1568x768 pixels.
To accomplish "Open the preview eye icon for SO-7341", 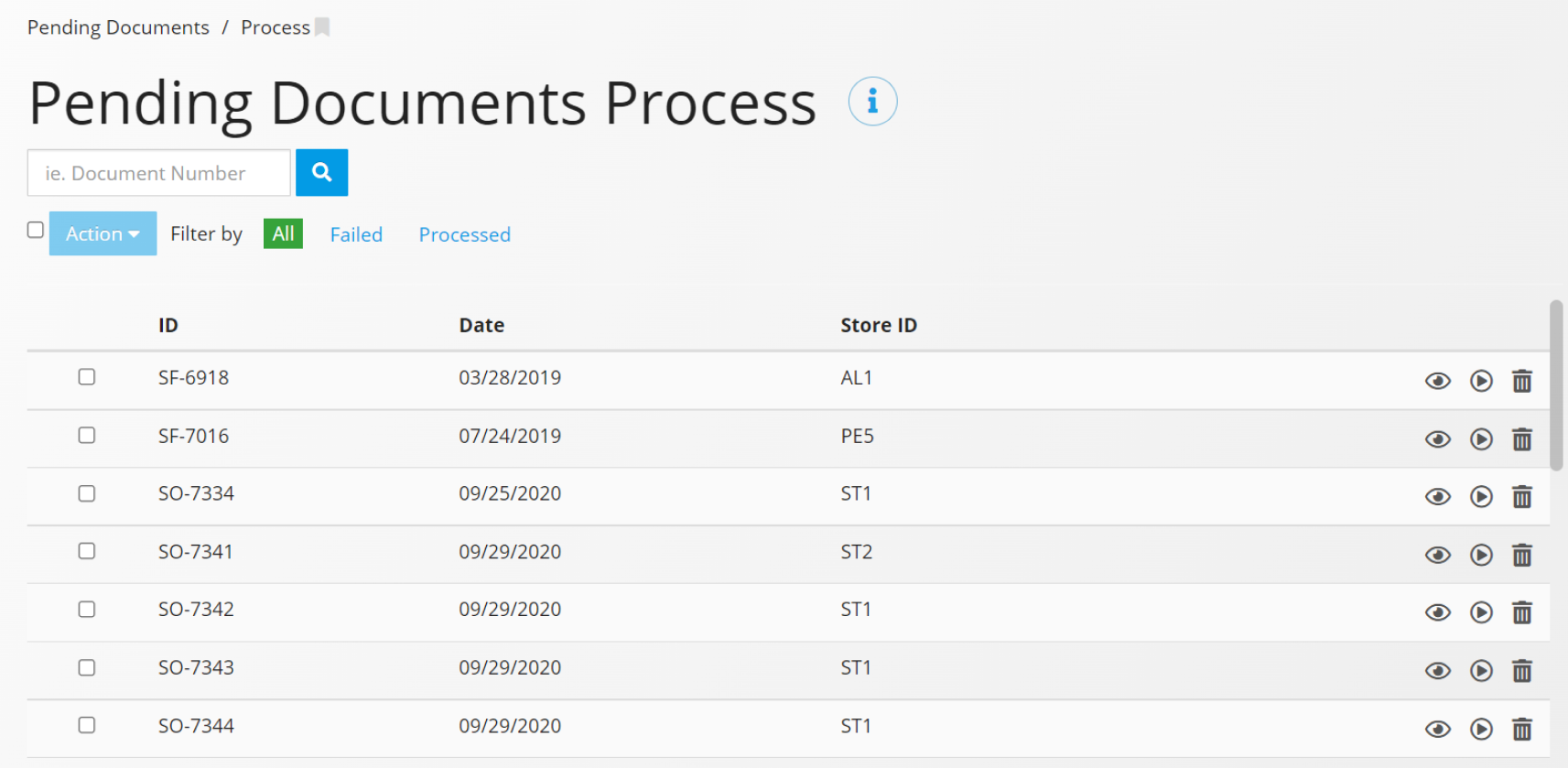I will click(x=1437, y=555).
